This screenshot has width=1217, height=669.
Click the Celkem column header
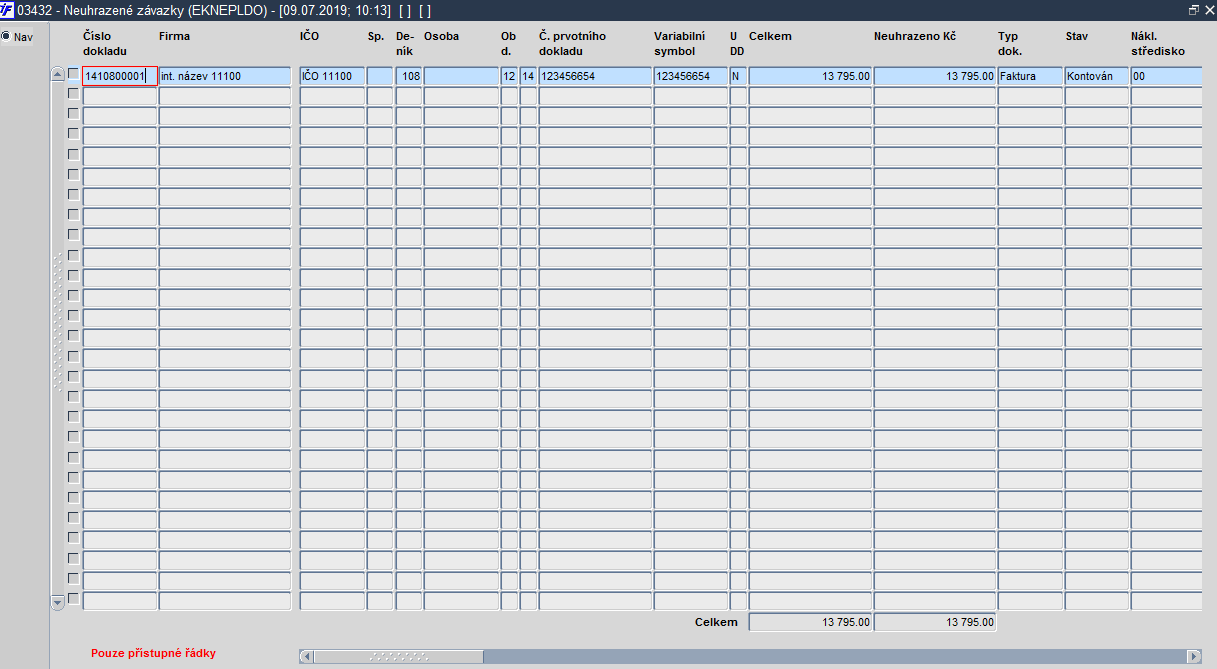pyautogui.click(x=770, y=36)
